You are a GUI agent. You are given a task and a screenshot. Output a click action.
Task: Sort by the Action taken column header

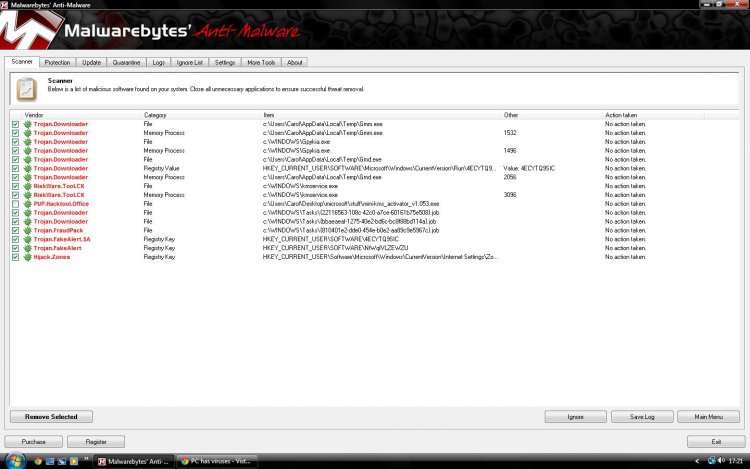point(653,115)
